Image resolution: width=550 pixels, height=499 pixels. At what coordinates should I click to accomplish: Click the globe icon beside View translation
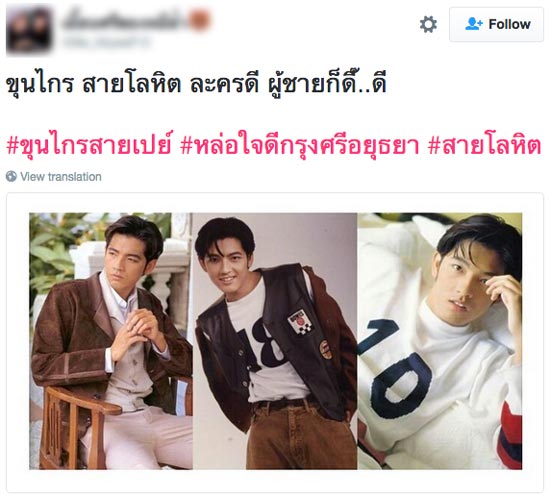click(11, 176)
